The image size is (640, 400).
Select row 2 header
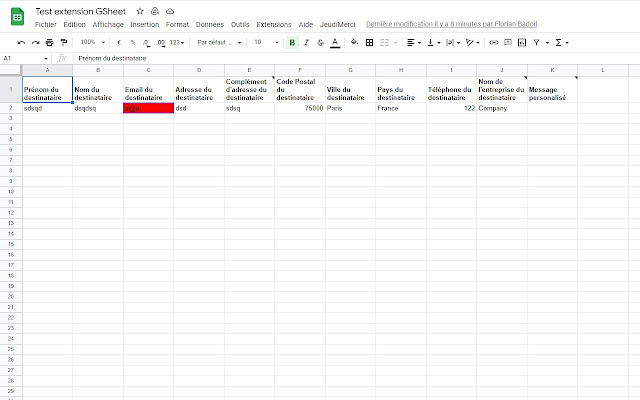pos(11,108)
